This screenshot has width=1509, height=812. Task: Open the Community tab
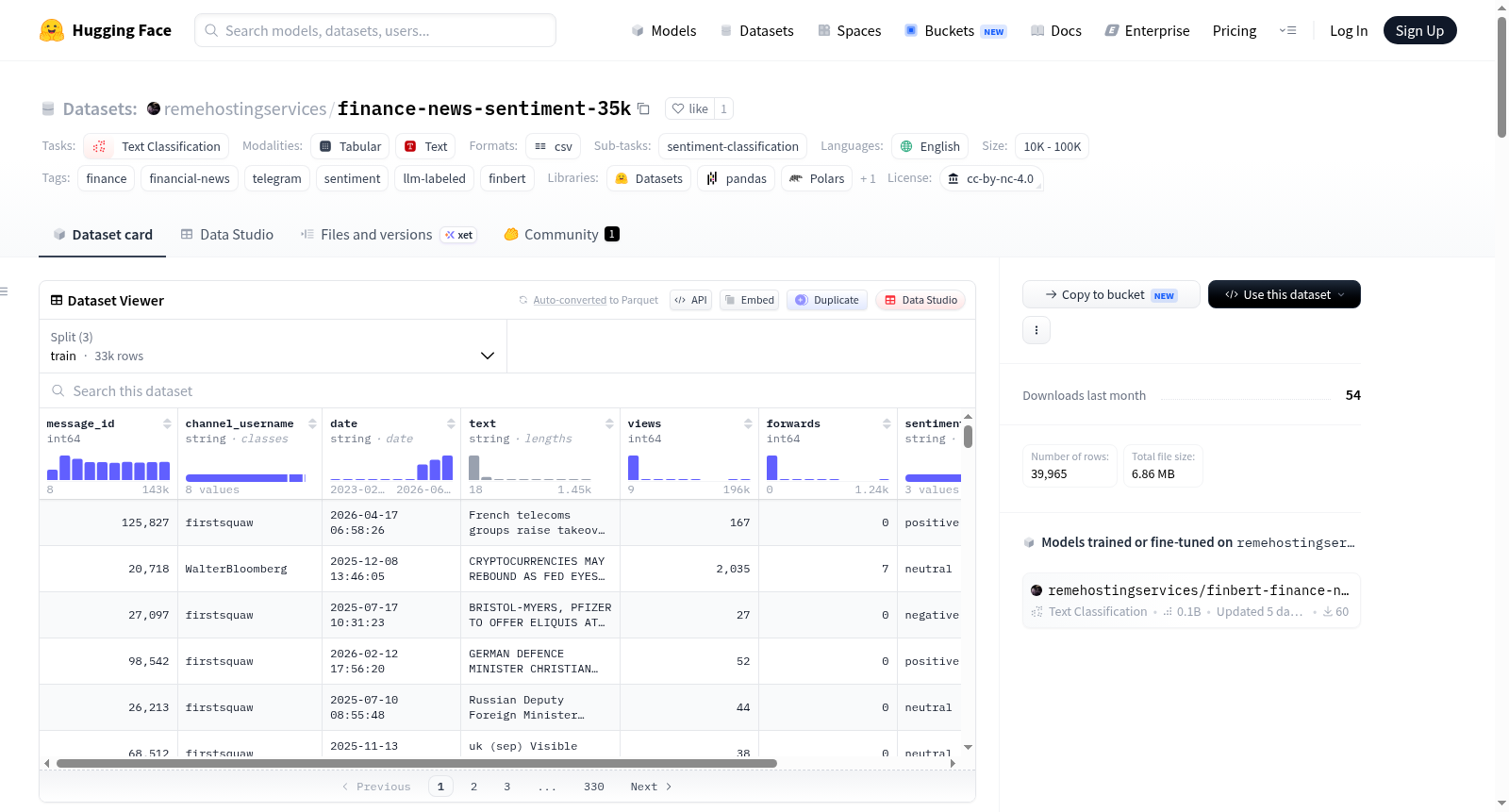click(x=561, y=235)
